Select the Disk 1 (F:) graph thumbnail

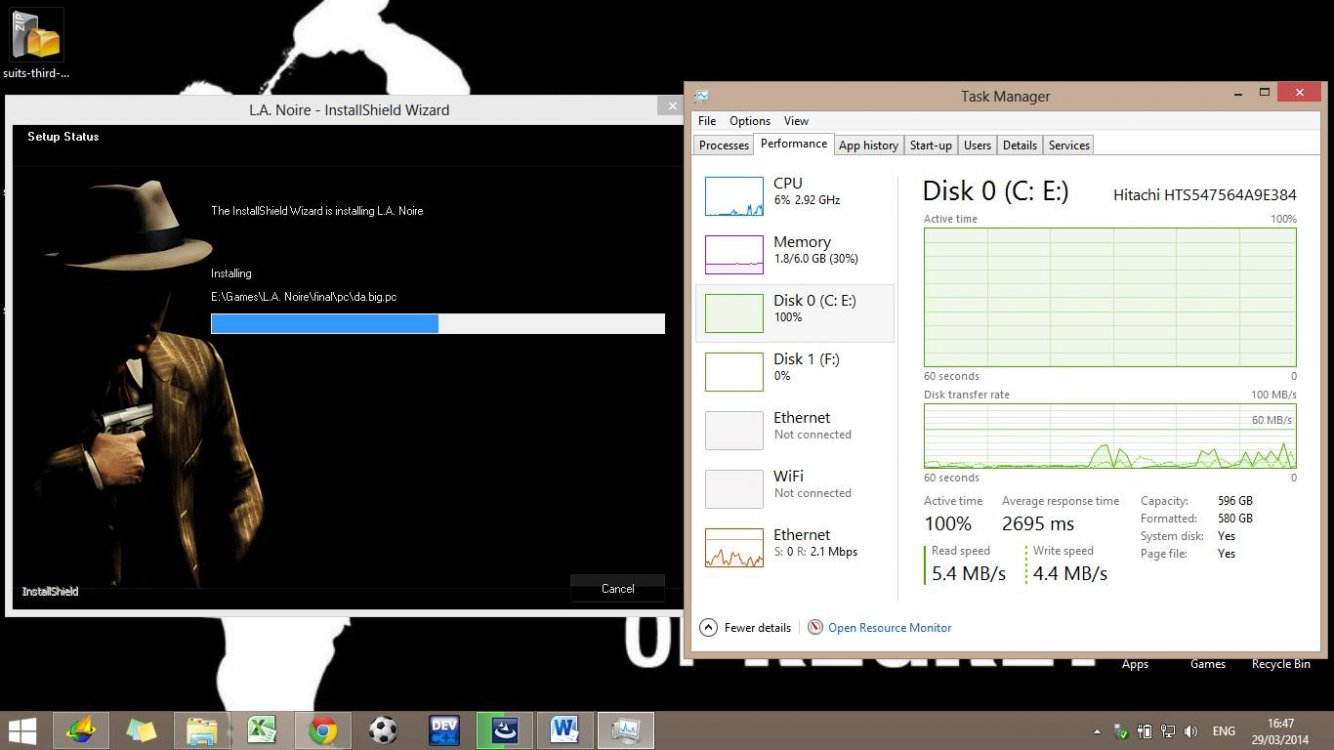(734, 372)
